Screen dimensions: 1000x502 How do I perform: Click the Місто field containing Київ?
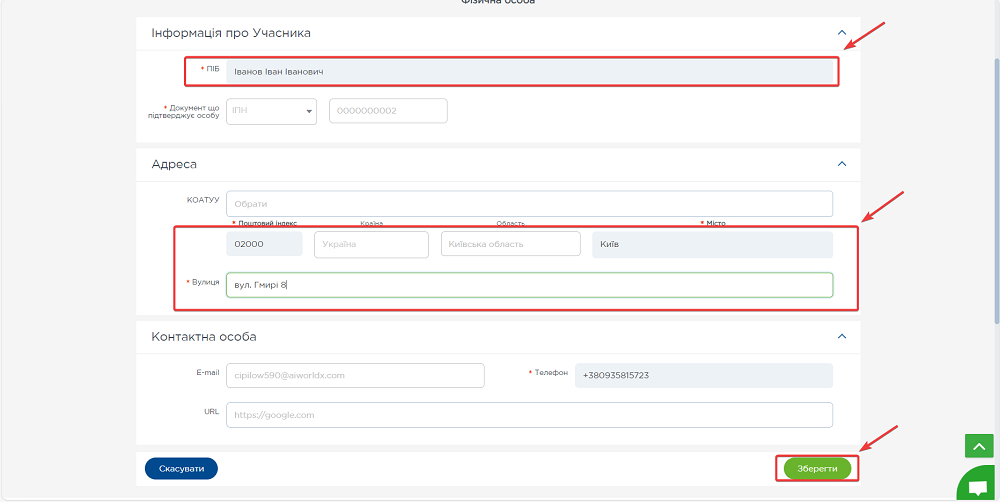click(x=711, y=245)
